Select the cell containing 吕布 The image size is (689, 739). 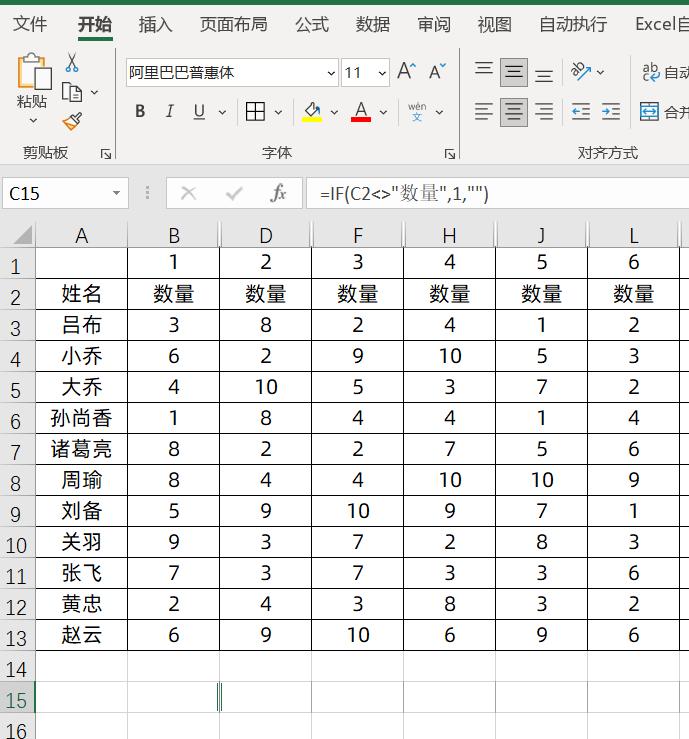[x=82, y=325]
